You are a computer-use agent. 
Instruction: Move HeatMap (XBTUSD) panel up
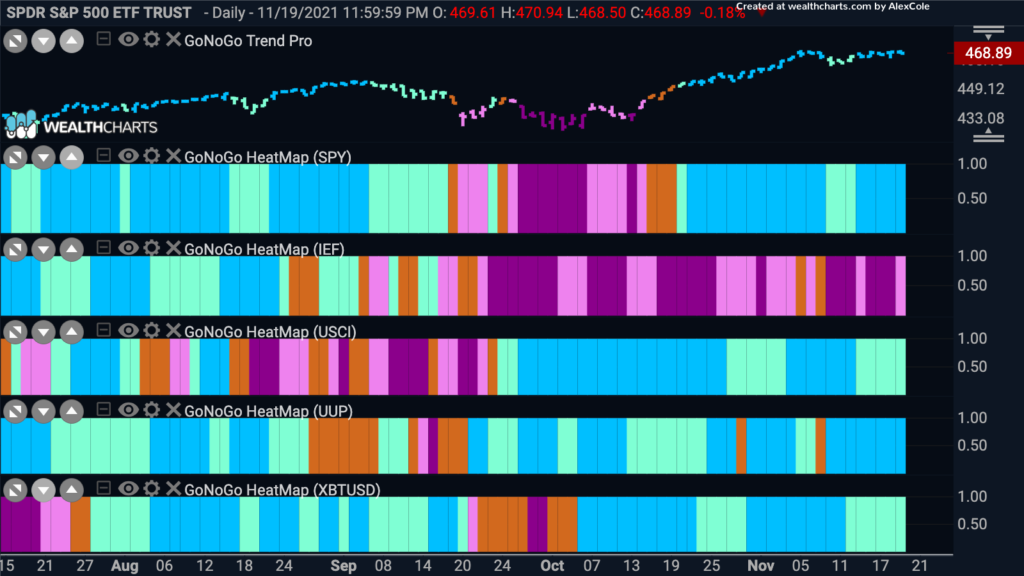pos(71,490)
